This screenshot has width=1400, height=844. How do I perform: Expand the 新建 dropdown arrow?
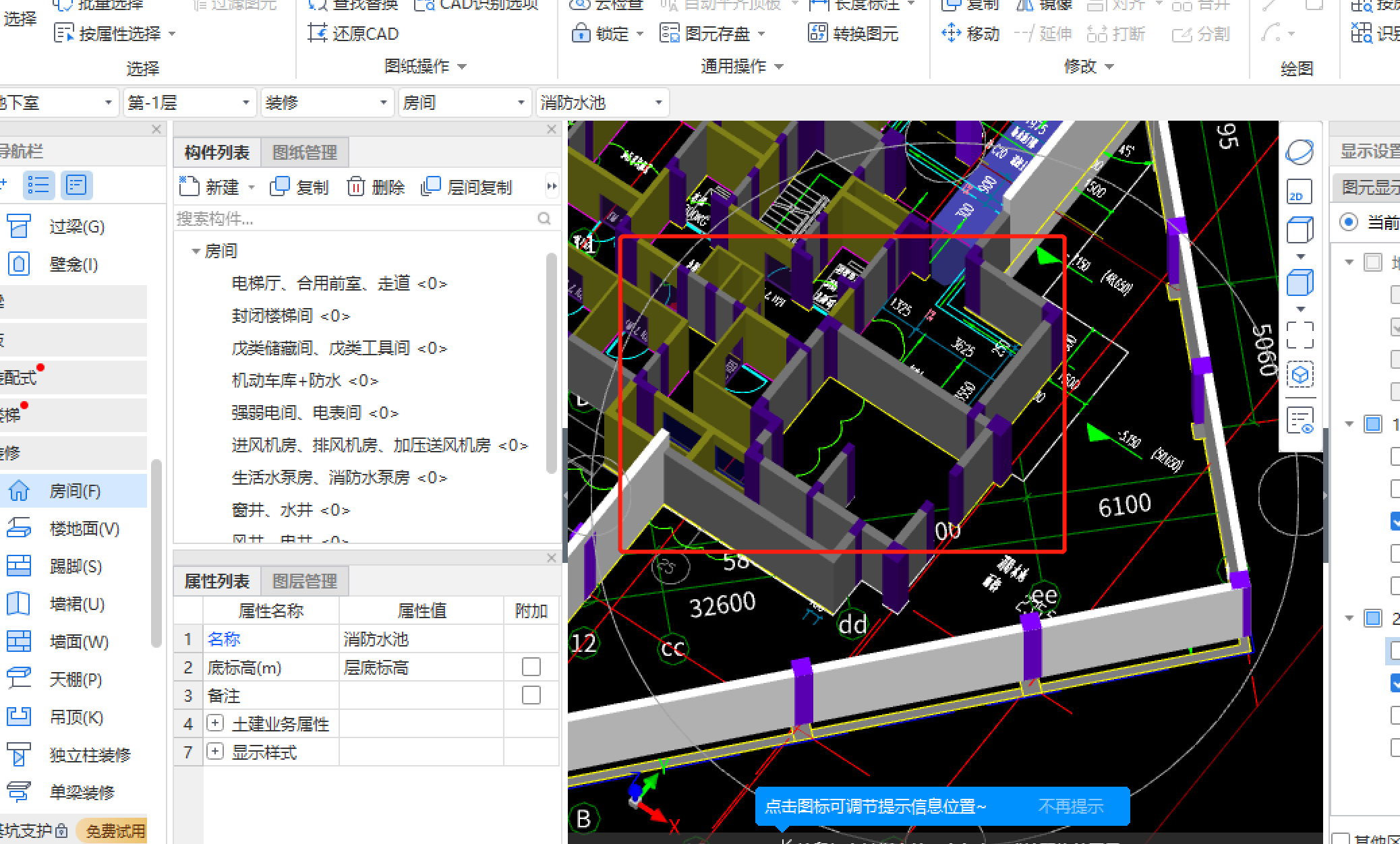(x=252, y=187)
